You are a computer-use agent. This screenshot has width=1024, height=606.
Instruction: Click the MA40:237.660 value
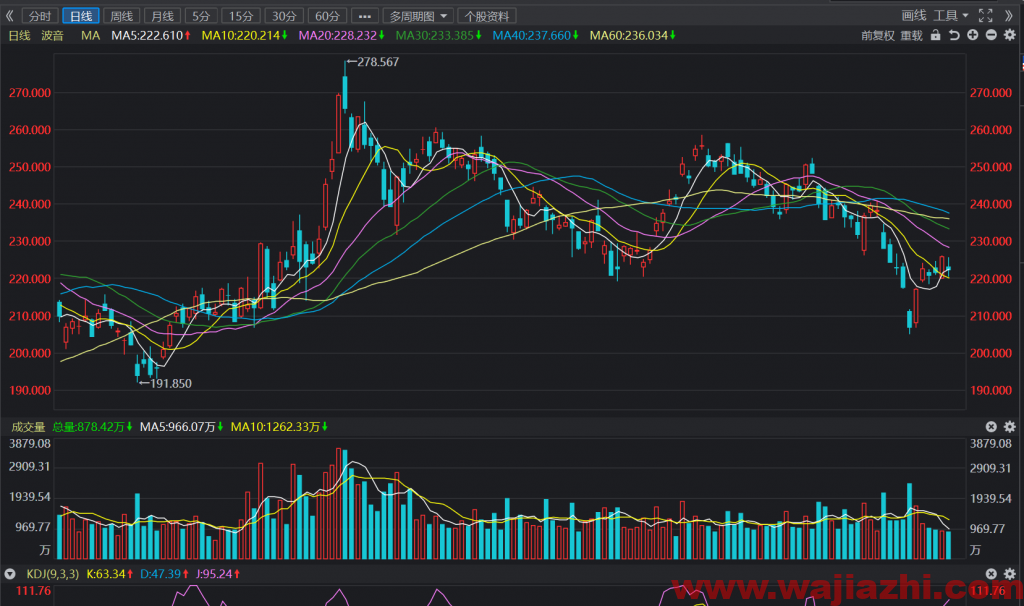[x=536, y=35]
